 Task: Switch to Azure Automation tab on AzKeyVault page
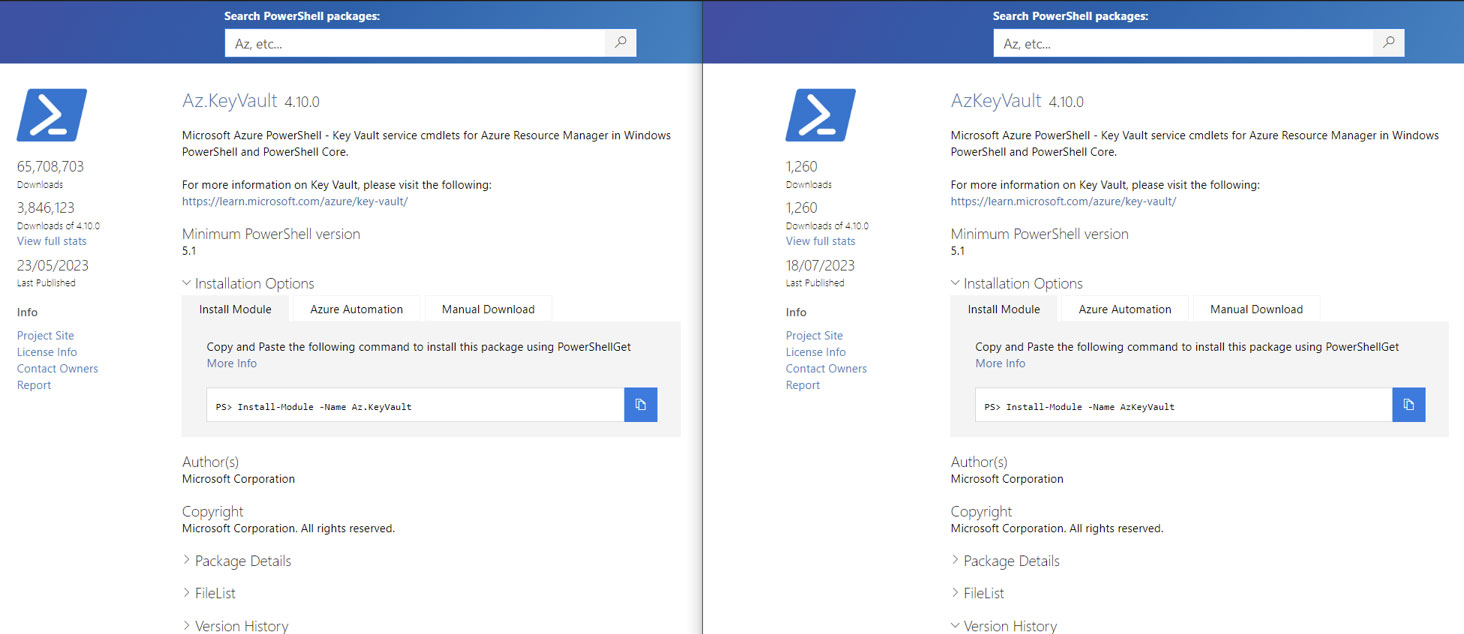tap(1125, 309)
